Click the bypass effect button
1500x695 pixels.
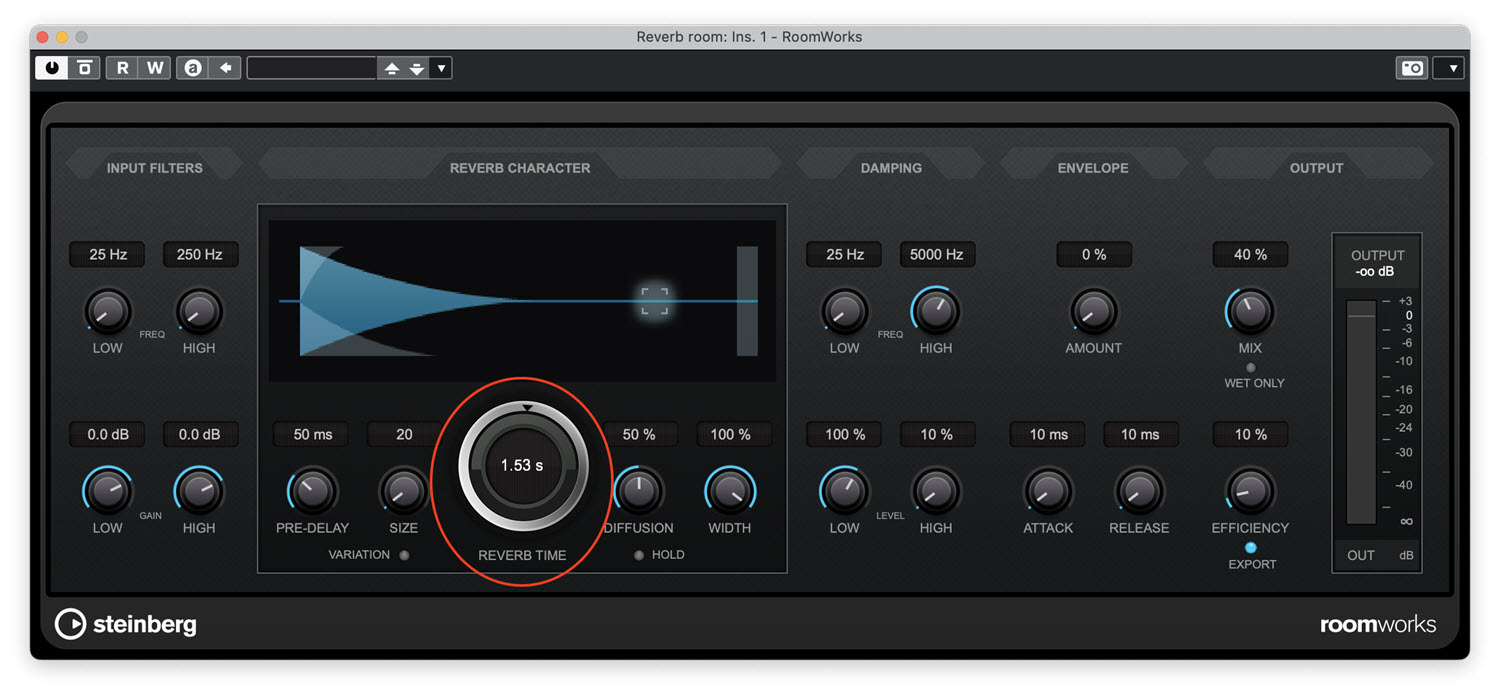(85, 68)
